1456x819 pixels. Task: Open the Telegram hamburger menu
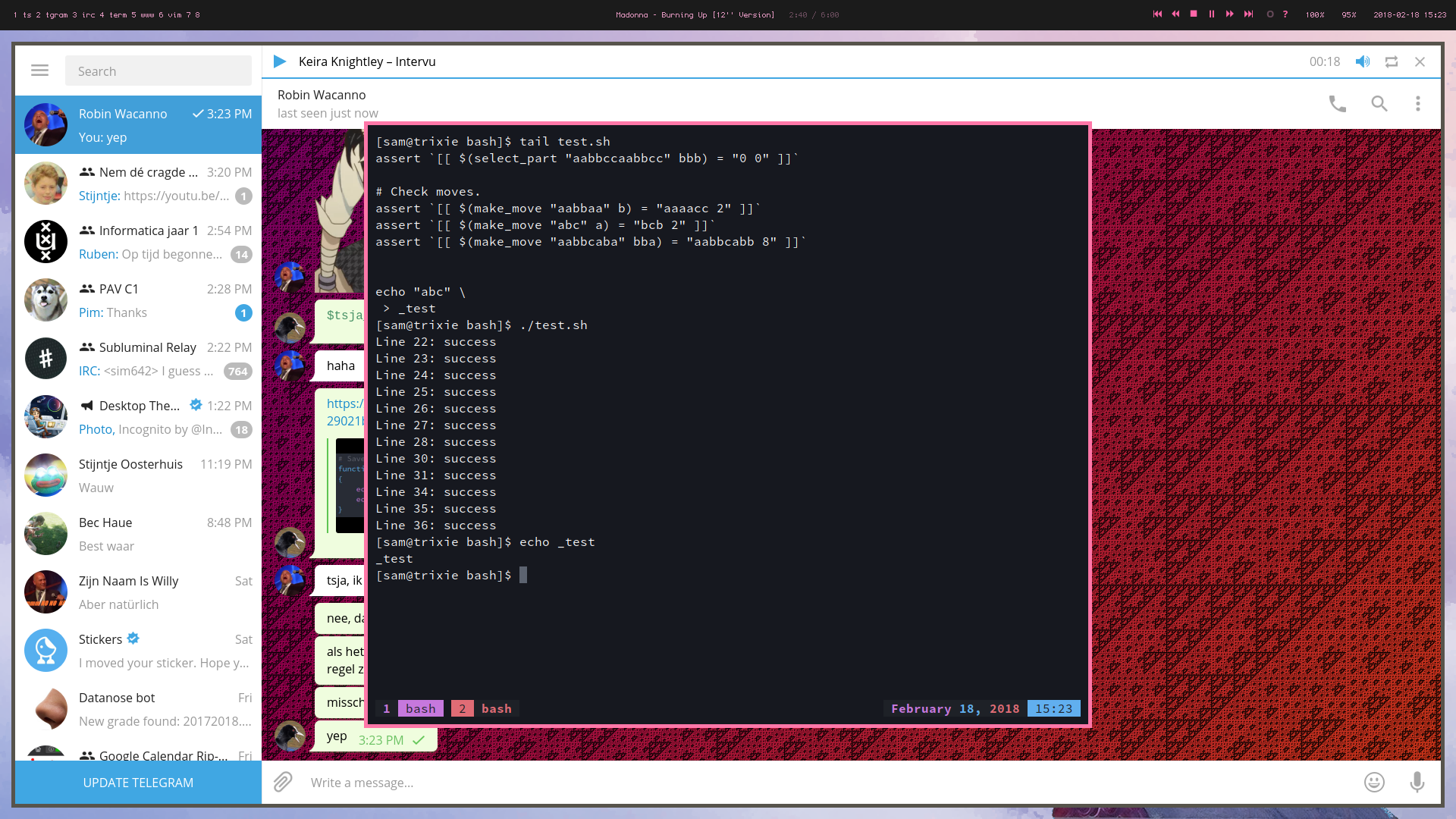point(39,71)
